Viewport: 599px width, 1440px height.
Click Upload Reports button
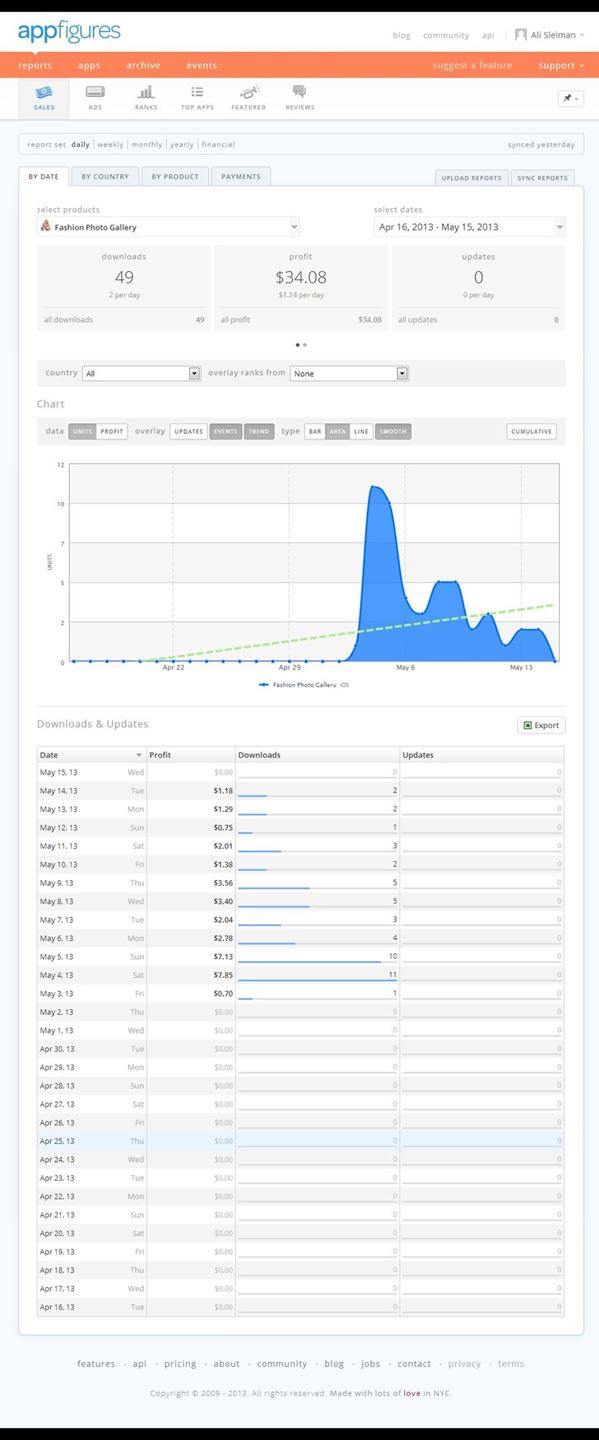click(472, 178)
